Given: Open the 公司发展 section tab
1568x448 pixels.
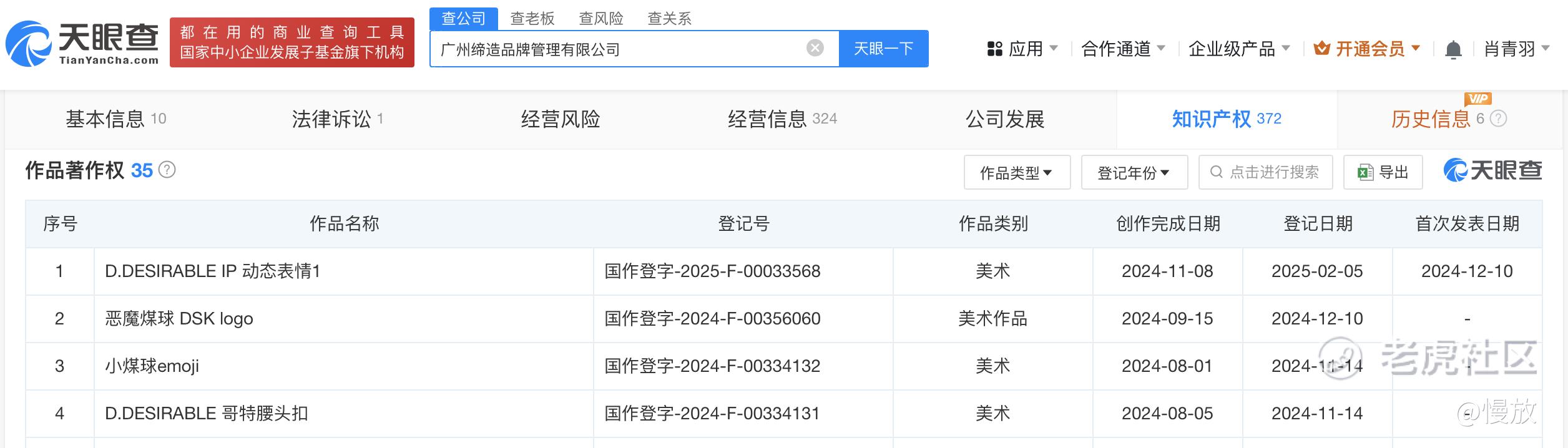Looking at the screenshot, I should pos(1005,119).
